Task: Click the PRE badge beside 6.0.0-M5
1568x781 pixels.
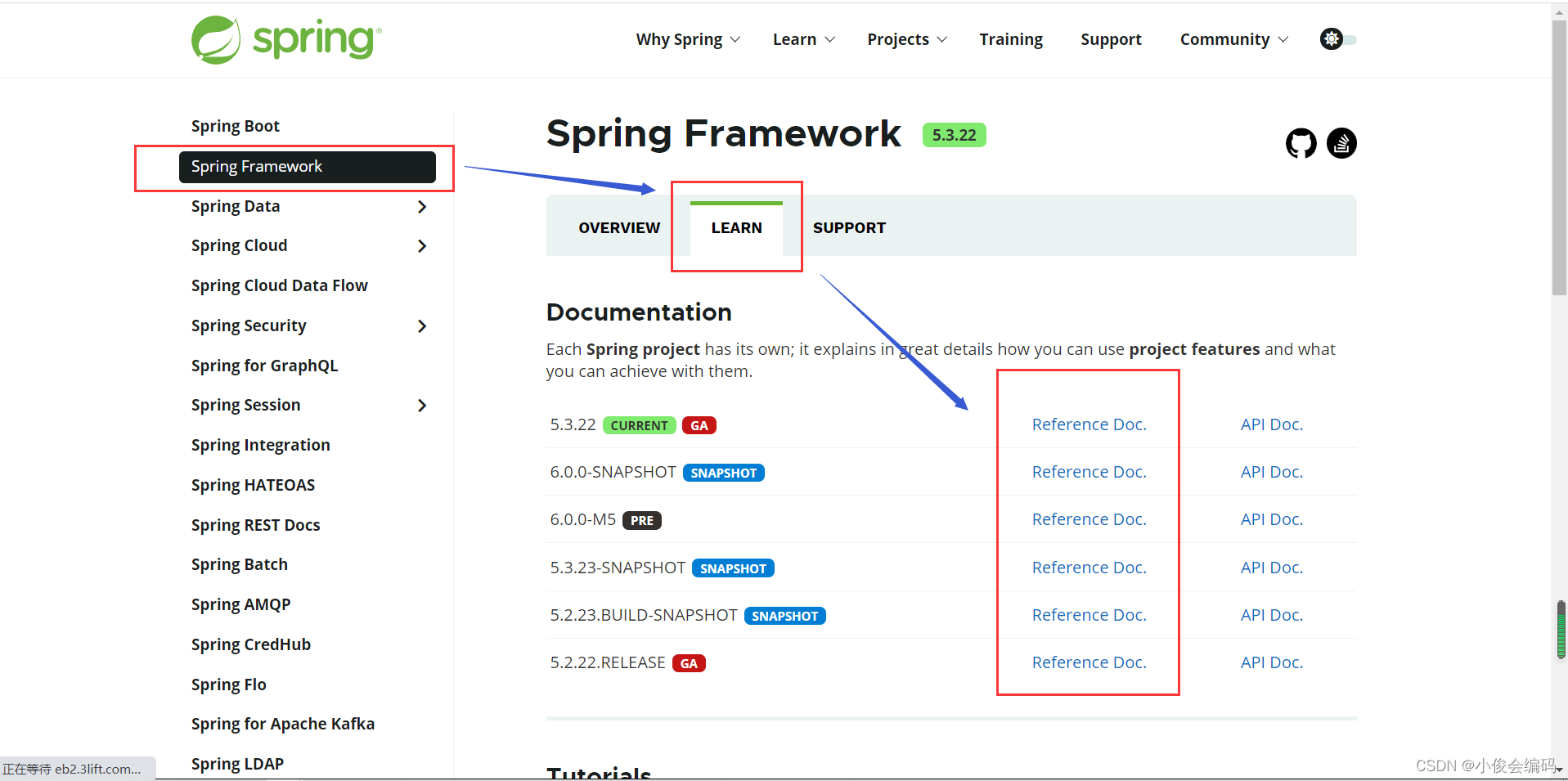Action: coord(642,520)
